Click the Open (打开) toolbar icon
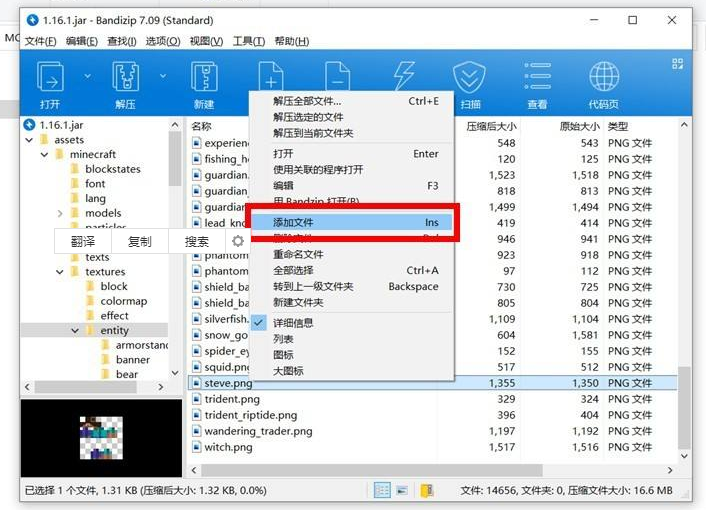The width and height of the screenshot is (706, 510). point(50,77)
